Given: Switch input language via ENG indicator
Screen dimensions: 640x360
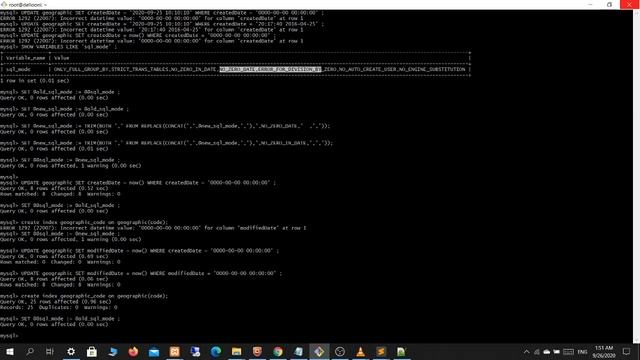Looking at the screenshot, I should point(582,352).
